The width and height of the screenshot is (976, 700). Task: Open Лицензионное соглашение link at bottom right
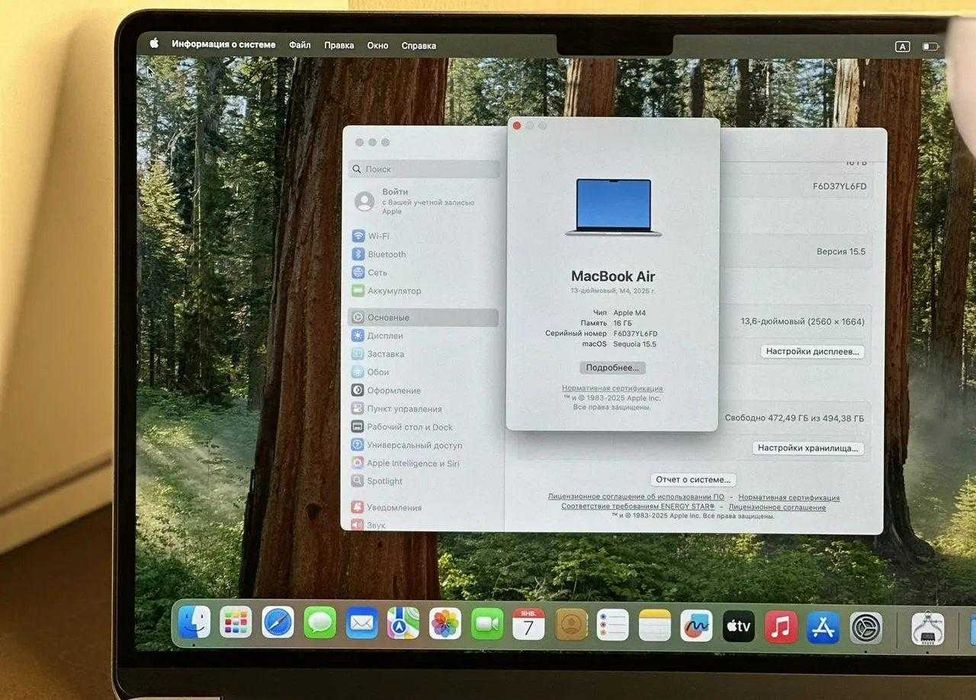click(x=777, y=507)
